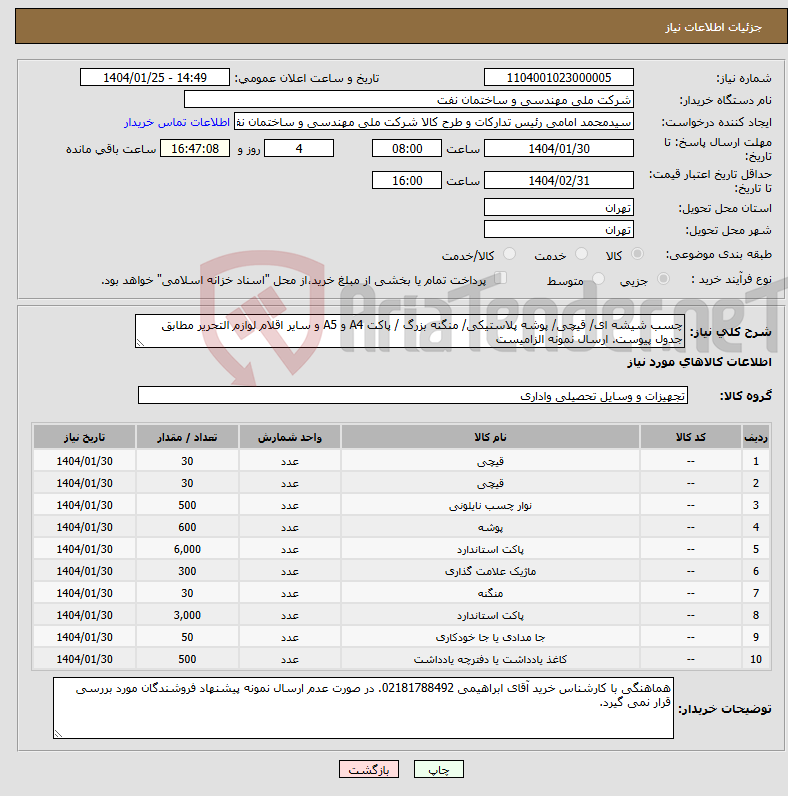This screenshot has width=788, height=796.
Task: Open the اطلاعات تماس خریدار link
Action: click(x=177, y=122)
